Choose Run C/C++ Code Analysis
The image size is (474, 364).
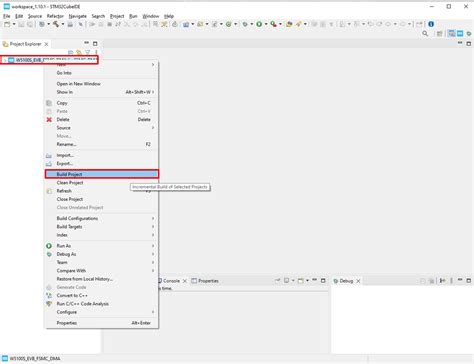pyautogui.click(x=102, y=304)
